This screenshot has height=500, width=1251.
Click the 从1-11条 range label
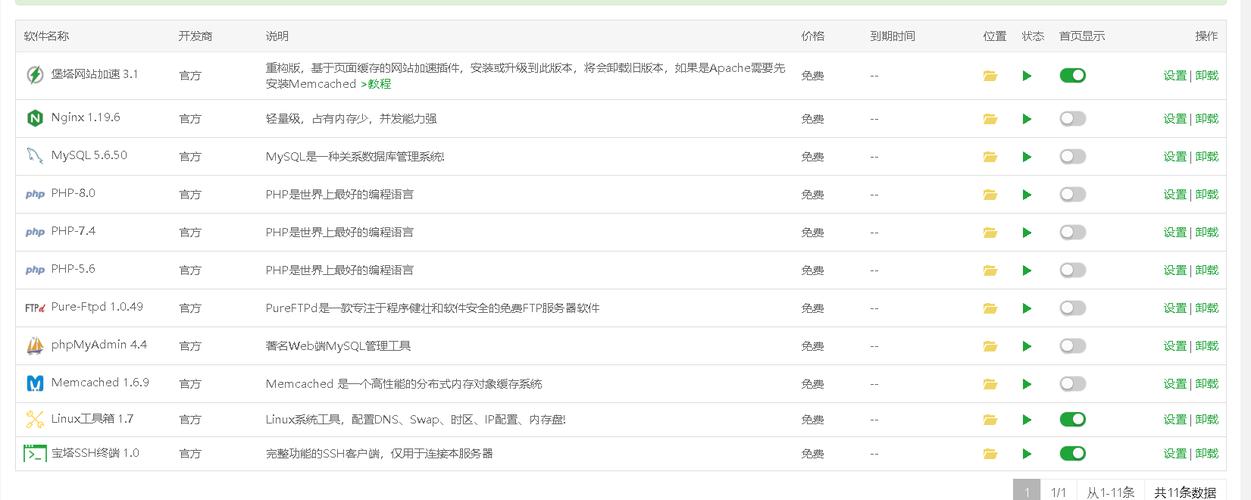click(1110, 491)
